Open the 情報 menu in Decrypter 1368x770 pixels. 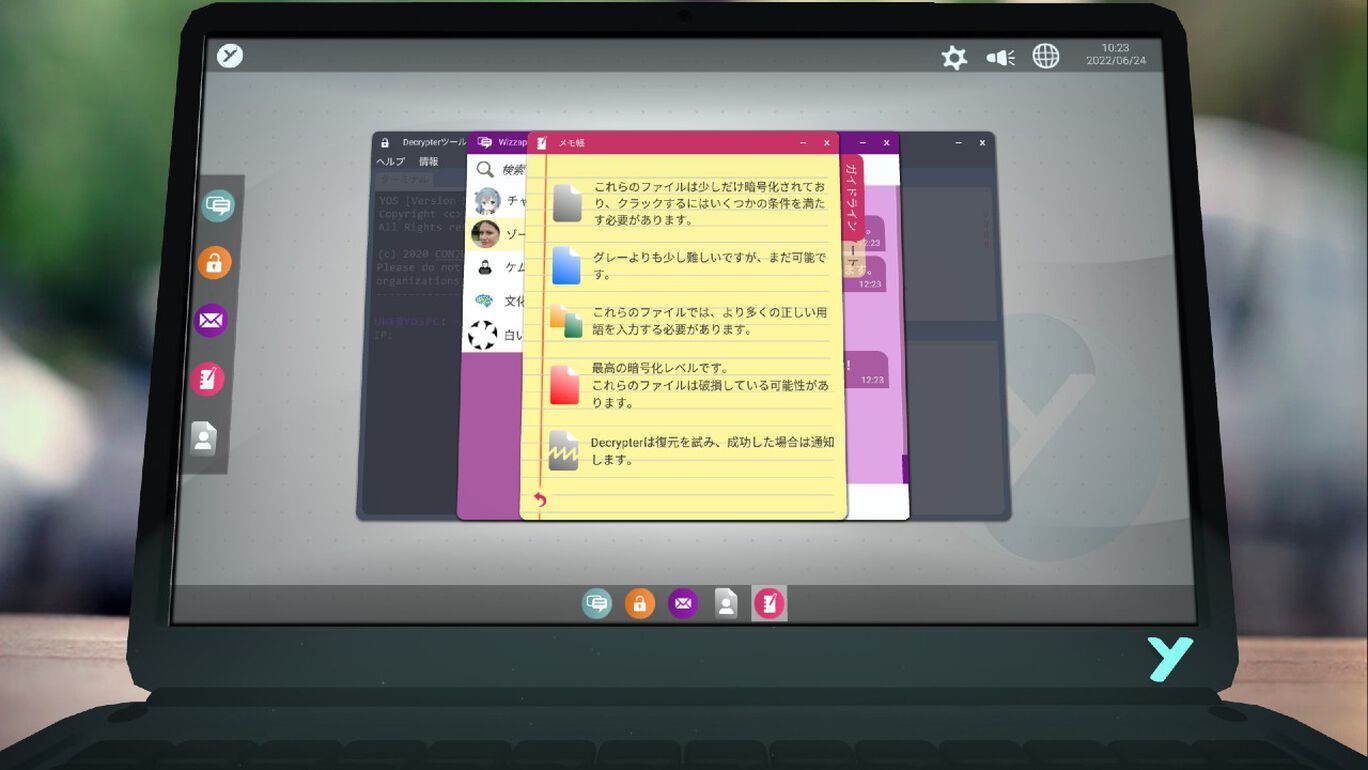click(x=428, y=162)
